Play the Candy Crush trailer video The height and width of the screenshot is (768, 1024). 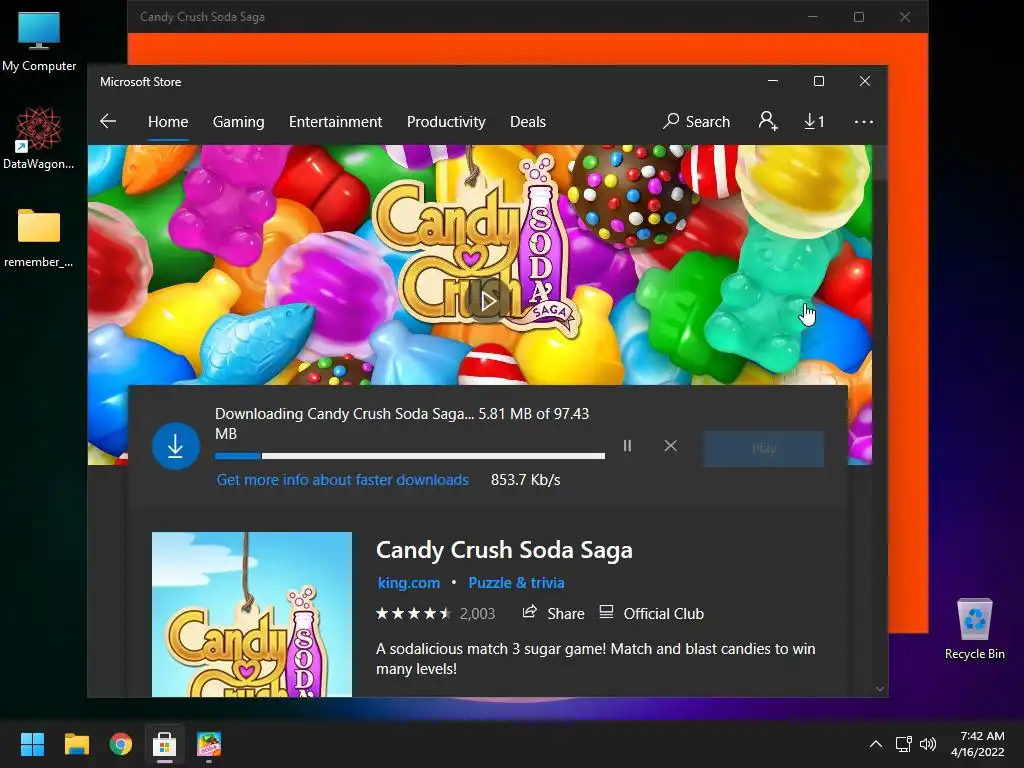(x=487, y=301)
